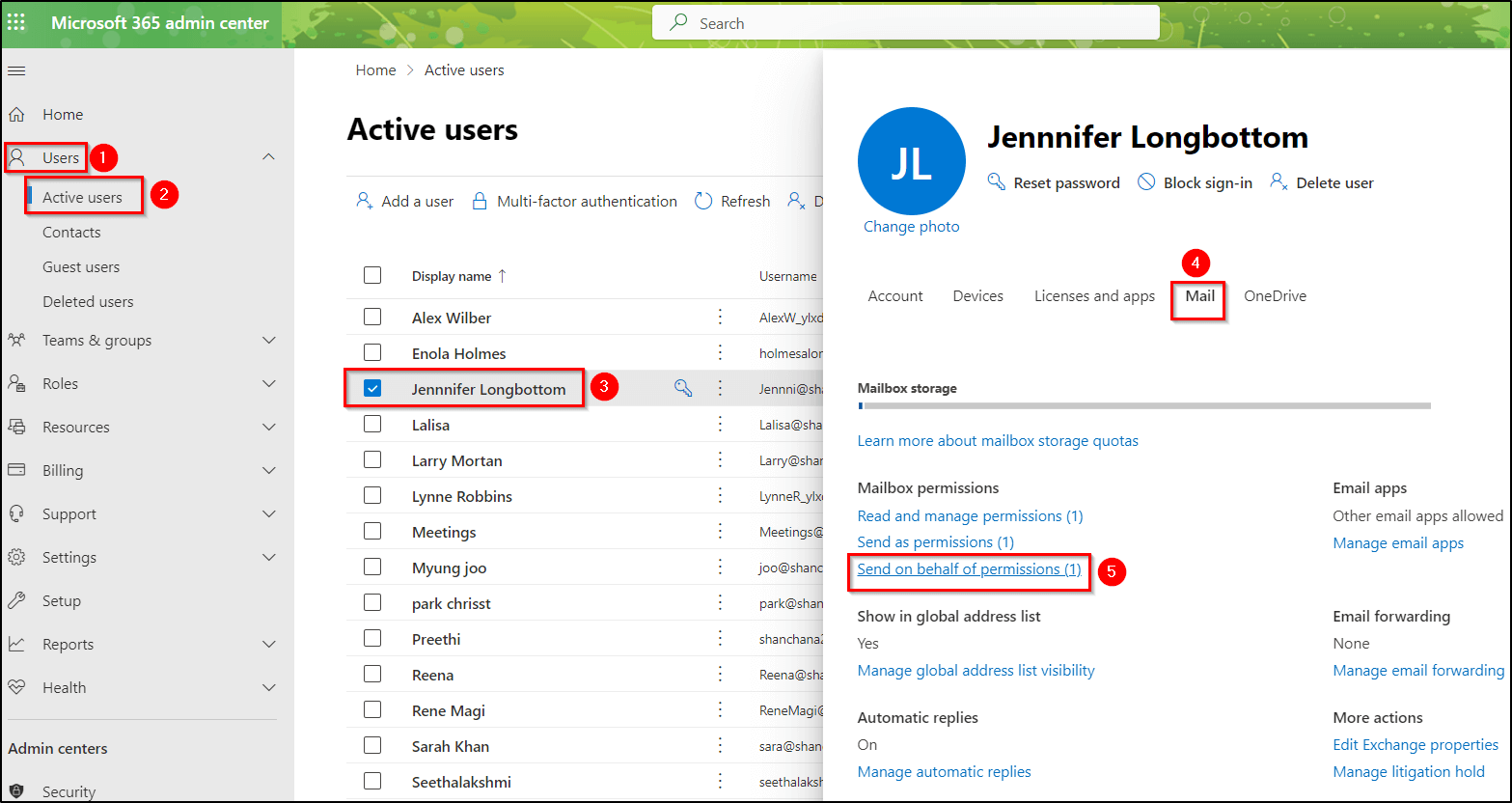
Task: Check the checkbox next to Alex Wilber
Action: click(372, 316)
